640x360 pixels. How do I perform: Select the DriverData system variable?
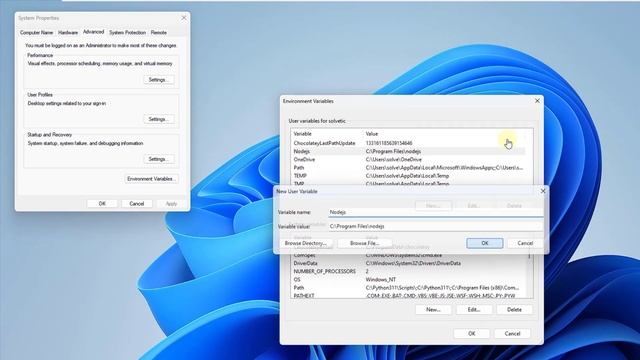pos(408,263)
